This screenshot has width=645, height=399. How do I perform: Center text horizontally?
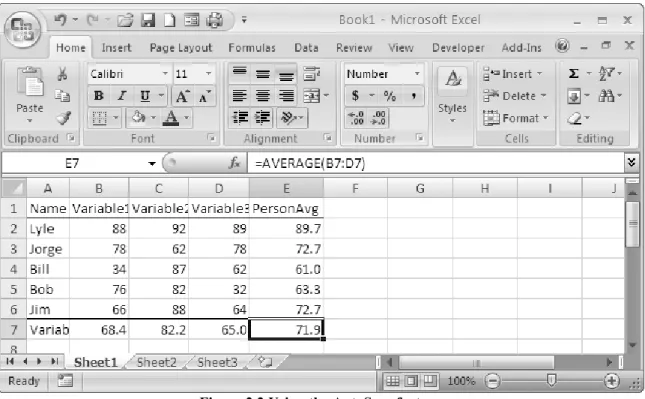[263, 96]
